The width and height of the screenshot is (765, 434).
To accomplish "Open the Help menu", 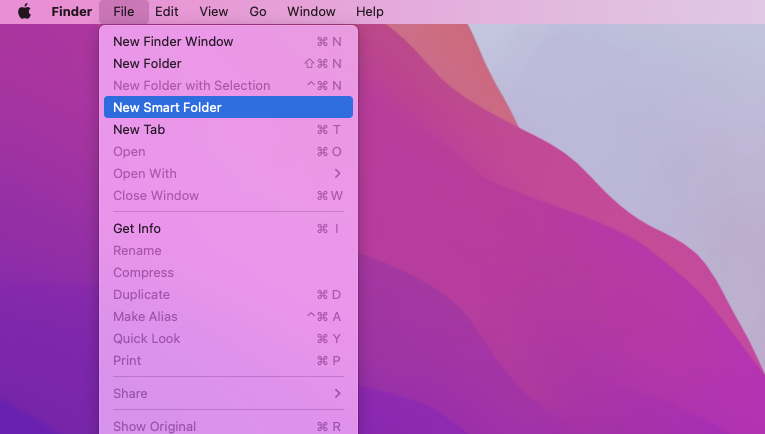I will 369,11.
